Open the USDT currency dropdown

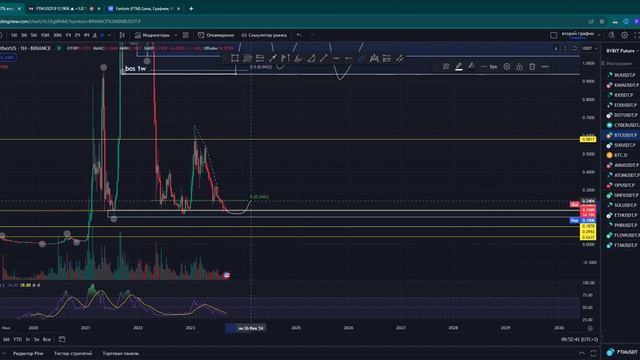point(589,48)
